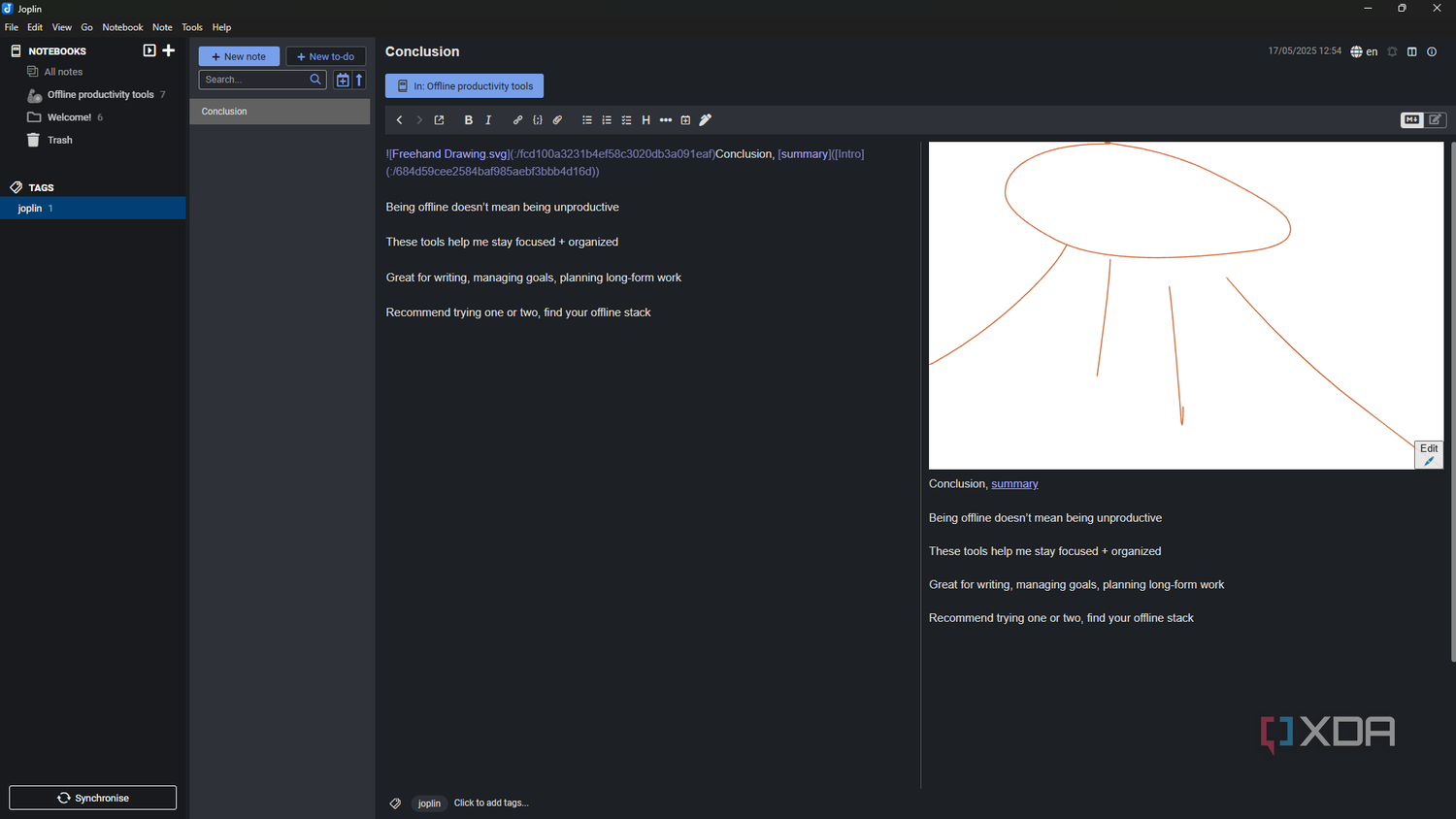Open the Tools menu

pos(192,27)
